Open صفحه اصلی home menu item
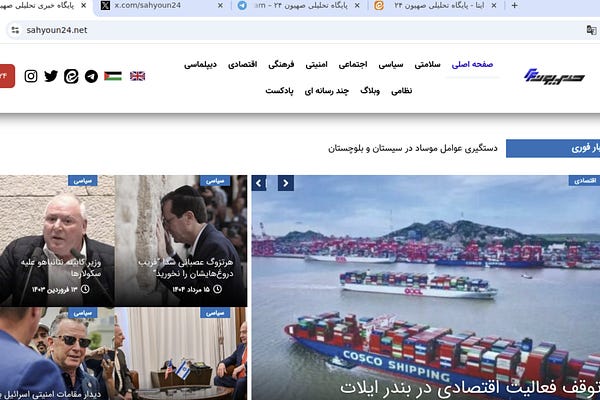Screen dimensions: 600x400 [472, 64]
